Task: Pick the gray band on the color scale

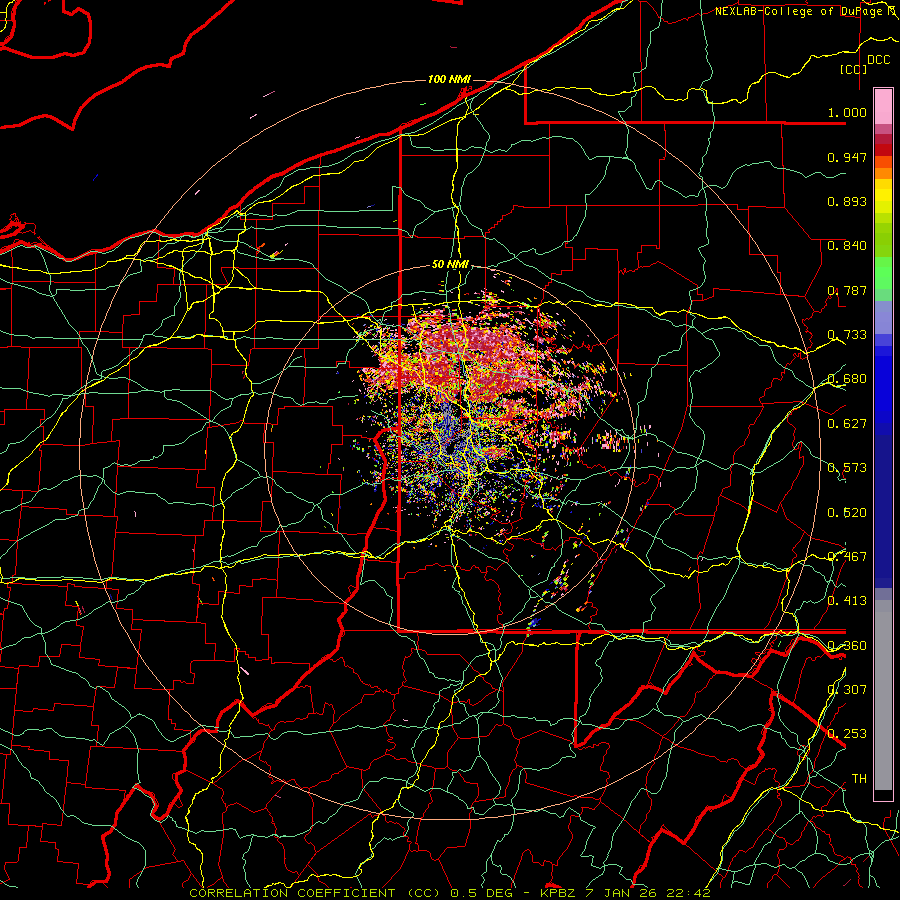Action: coord(883,695)
